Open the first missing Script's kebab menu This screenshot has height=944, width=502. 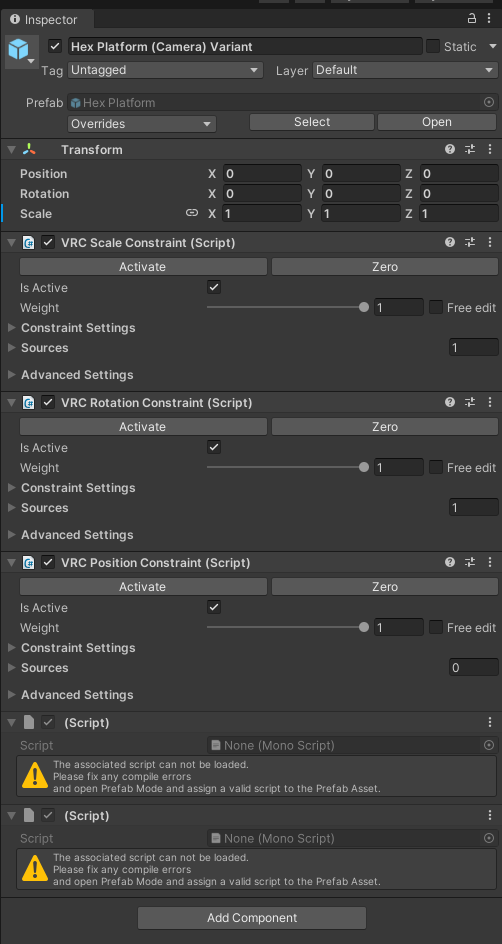coord(490,722)
